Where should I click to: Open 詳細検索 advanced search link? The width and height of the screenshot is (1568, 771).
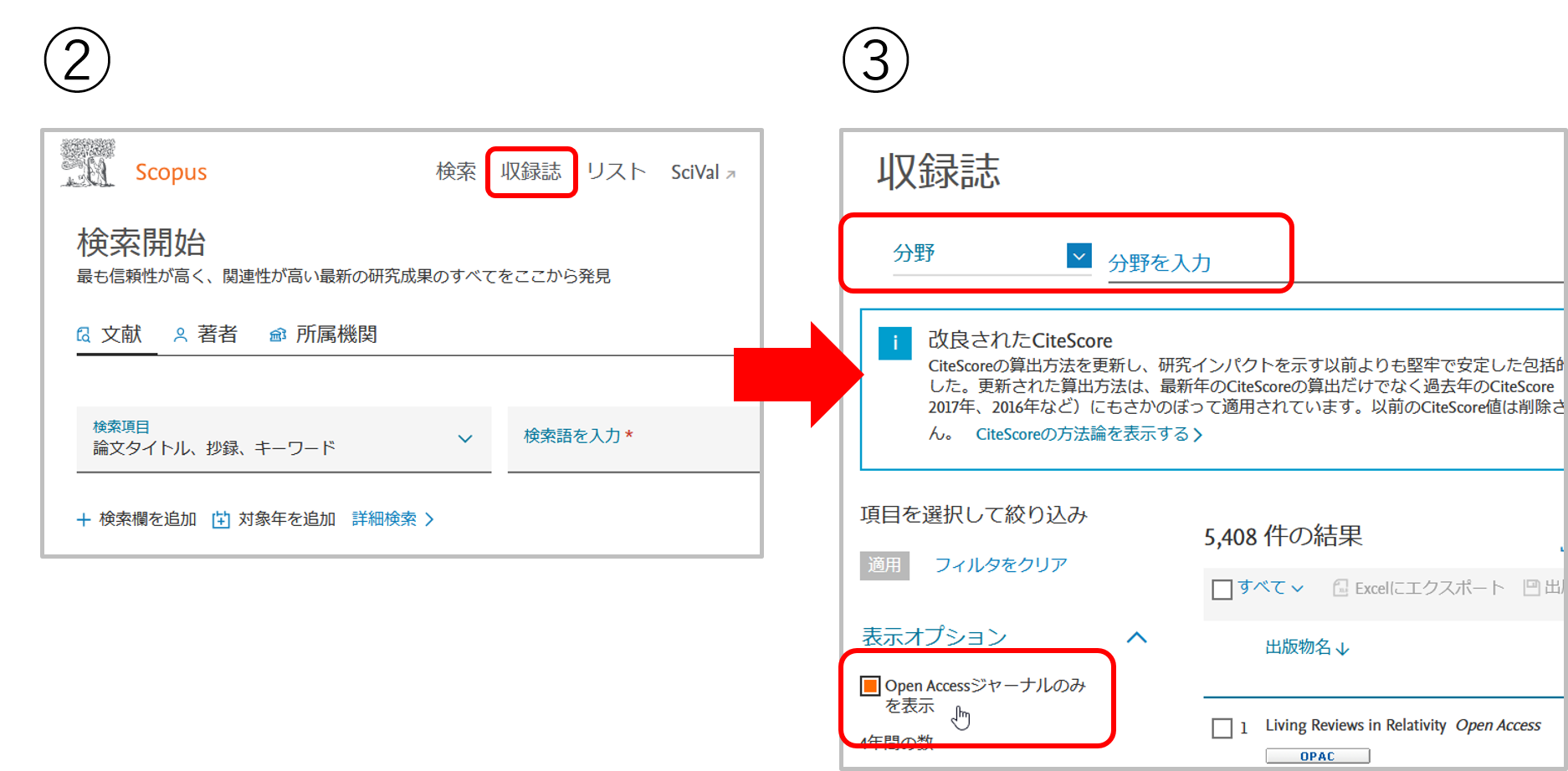coord(392,519)
